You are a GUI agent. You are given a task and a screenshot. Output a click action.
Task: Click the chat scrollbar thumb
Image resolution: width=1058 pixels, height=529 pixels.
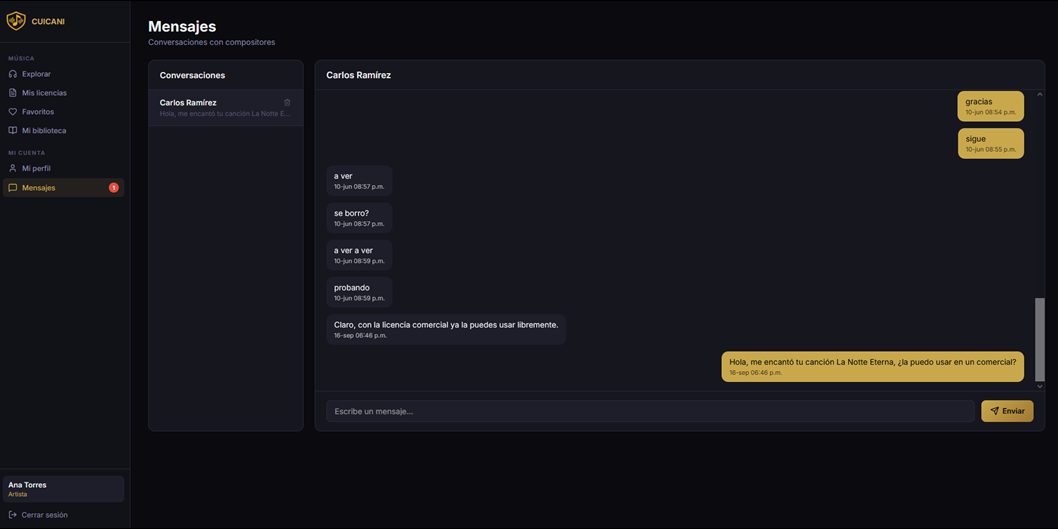[x=1040, y=339]
